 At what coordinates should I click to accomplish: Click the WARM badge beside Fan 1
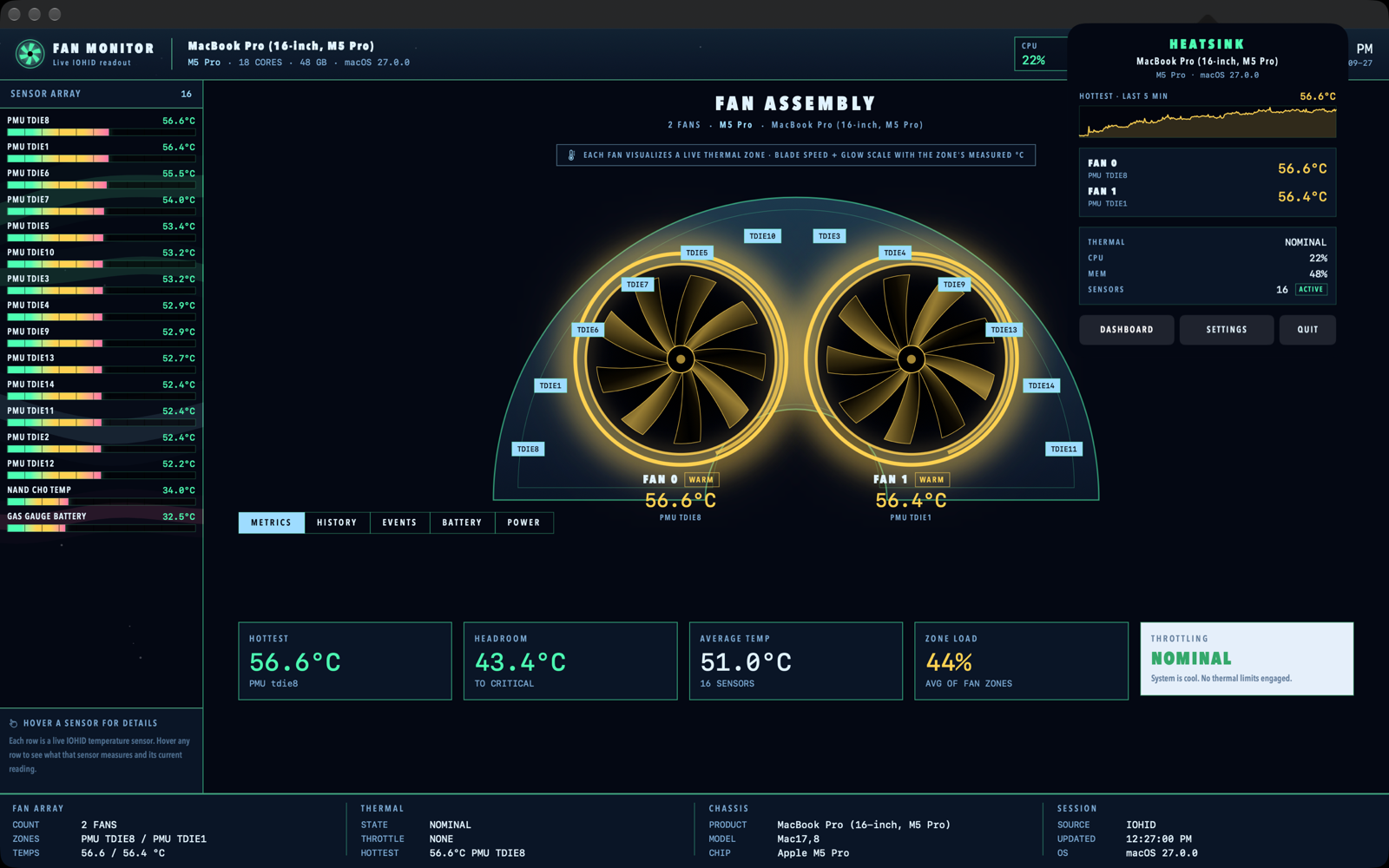pyautogui.click(x=931, y=479)
